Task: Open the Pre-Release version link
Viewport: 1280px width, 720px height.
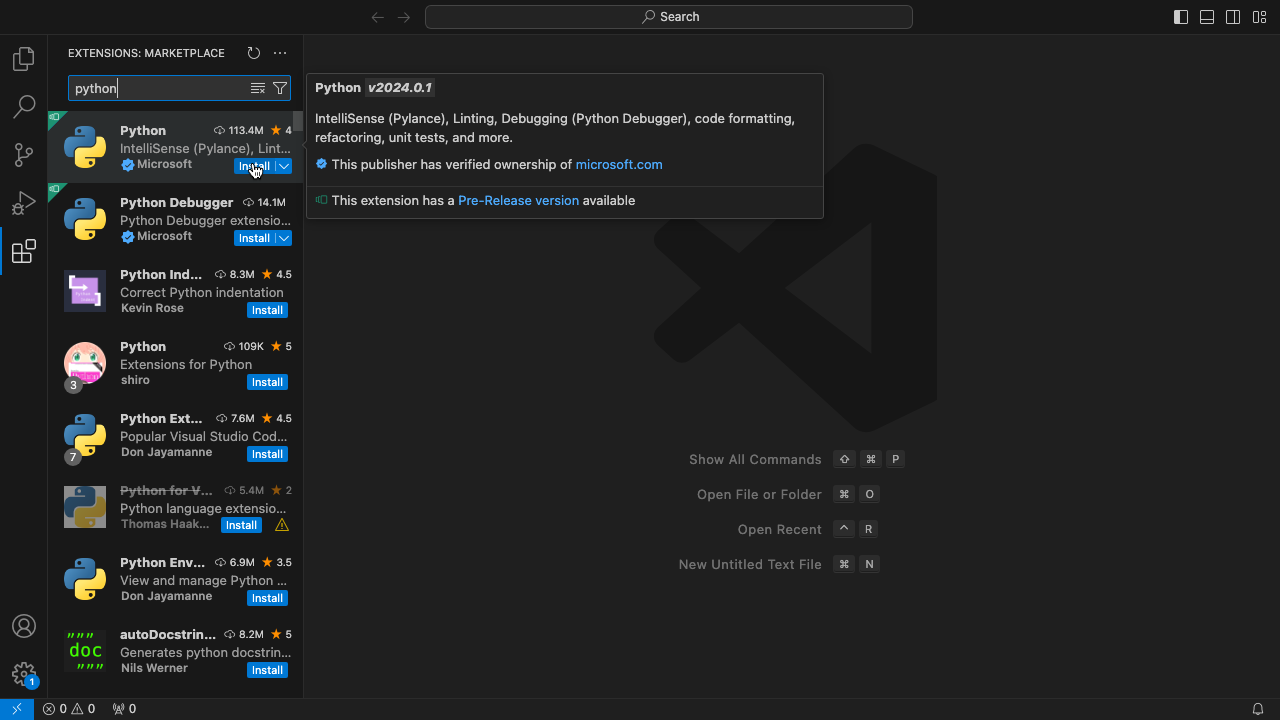Action: pos(518,200)
